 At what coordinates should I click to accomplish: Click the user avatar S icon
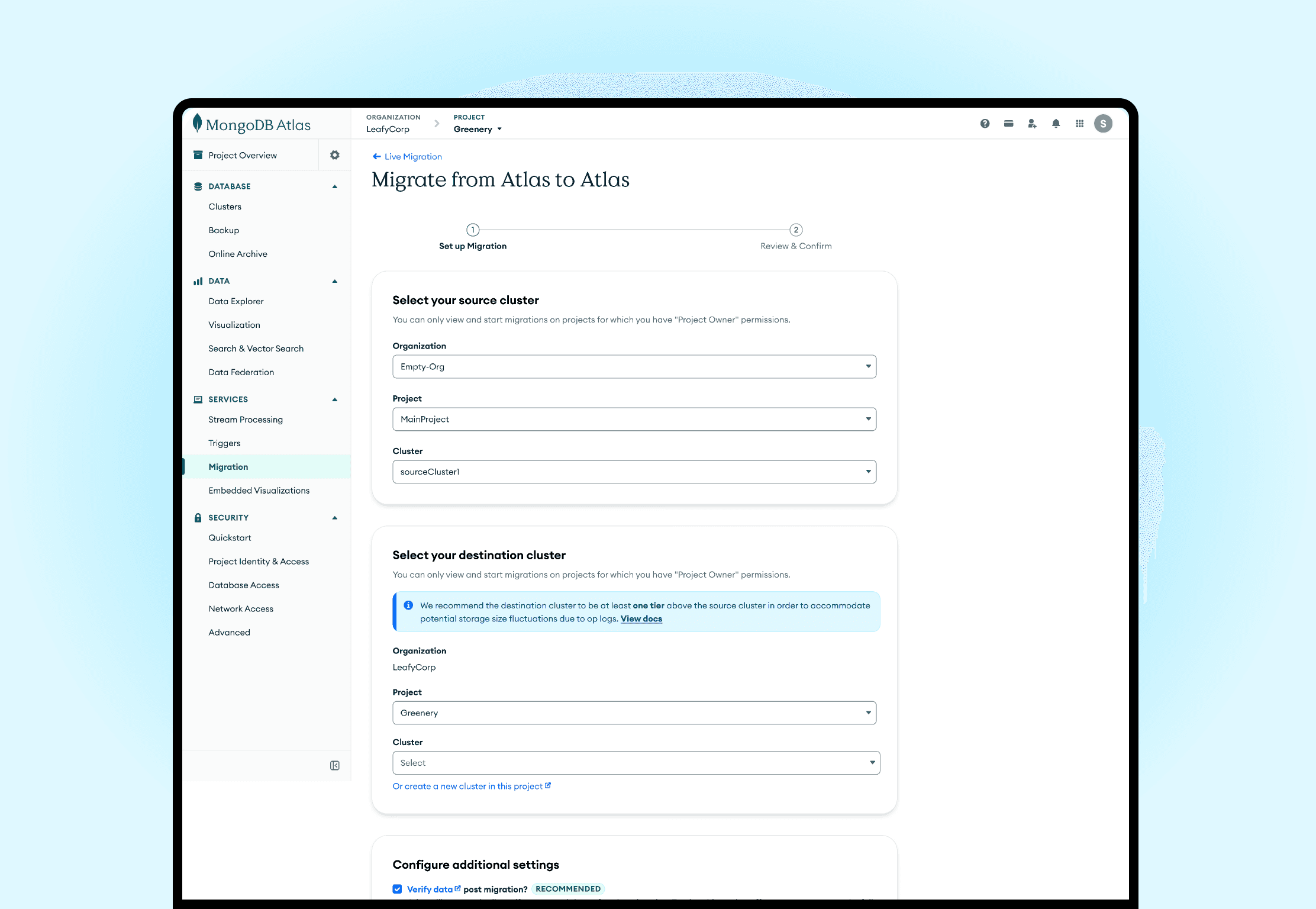(1103, 124)
